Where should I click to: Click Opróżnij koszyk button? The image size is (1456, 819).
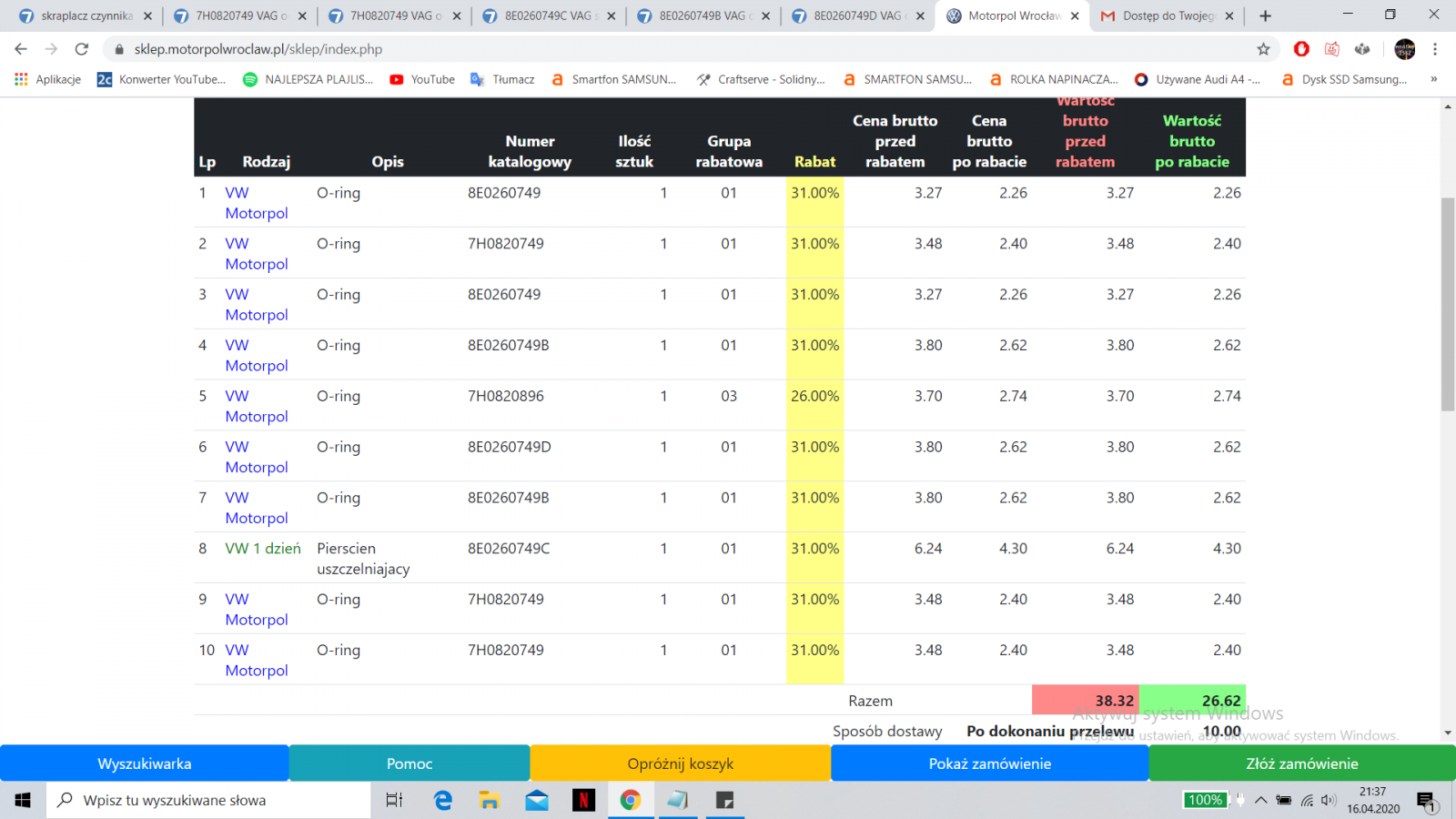coord(681,763)
